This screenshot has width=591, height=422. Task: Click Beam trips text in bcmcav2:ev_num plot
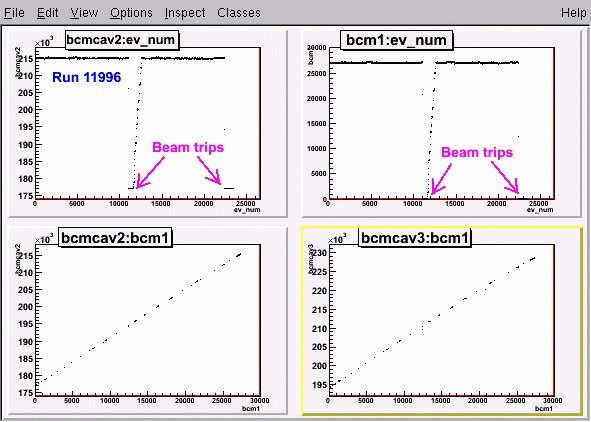pos(188,147)
